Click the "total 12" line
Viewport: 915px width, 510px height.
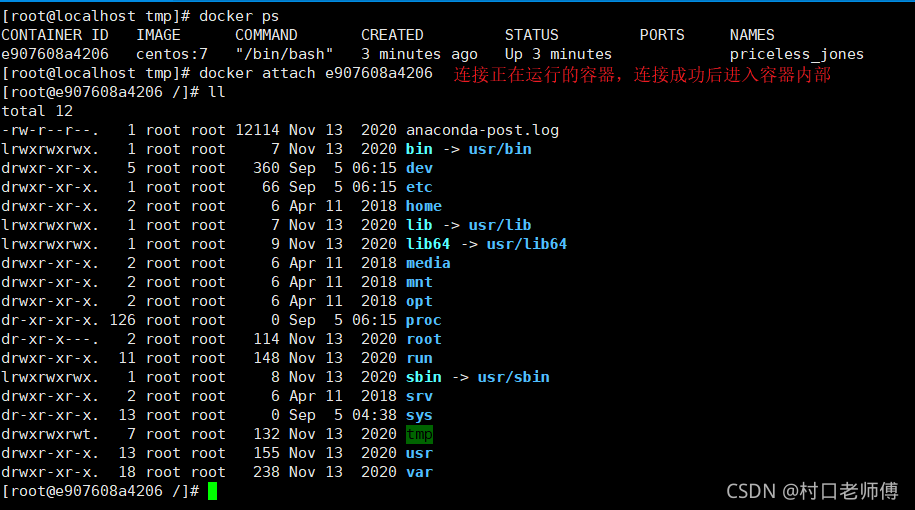tap(37, 111)
